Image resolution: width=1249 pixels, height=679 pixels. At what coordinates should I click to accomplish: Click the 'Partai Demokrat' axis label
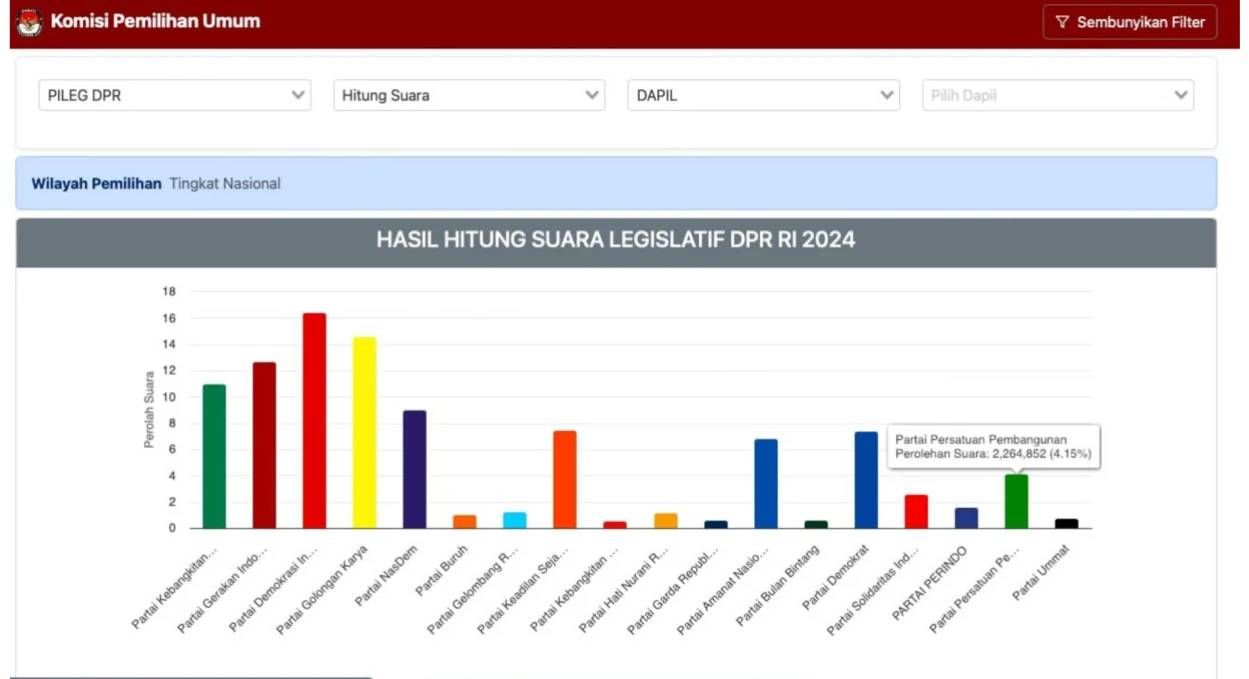click(x=836, y=577)
